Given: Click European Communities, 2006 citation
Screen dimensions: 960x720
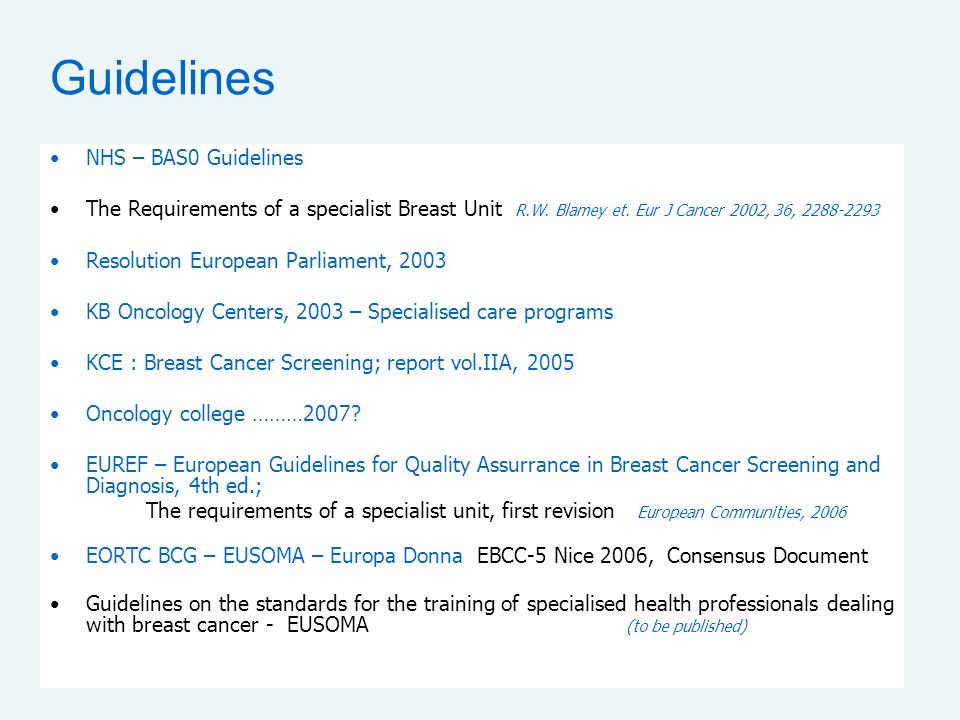Looking at the screenshot, I should click(x=742, y=512).
